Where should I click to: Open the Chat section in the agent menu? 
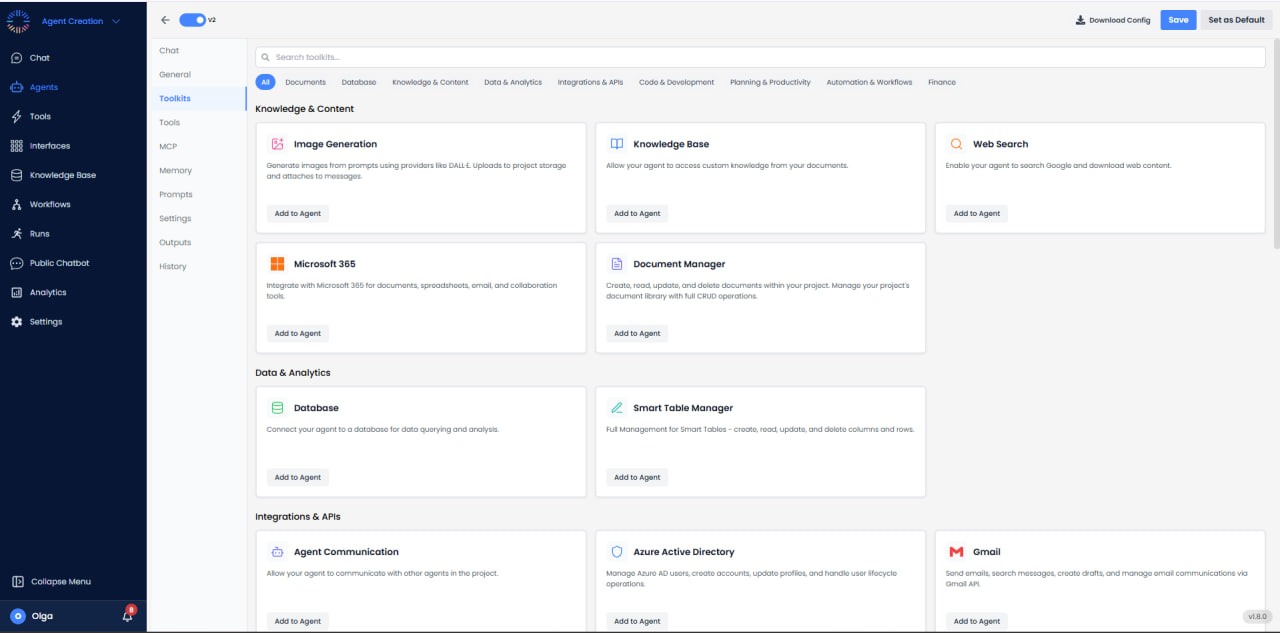(x=169, y=50)
